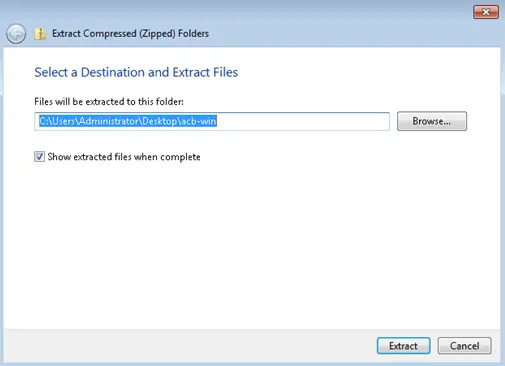Click the 'Desktop' segment of the path
The image size is (505, 366).
tap(160, 121)
